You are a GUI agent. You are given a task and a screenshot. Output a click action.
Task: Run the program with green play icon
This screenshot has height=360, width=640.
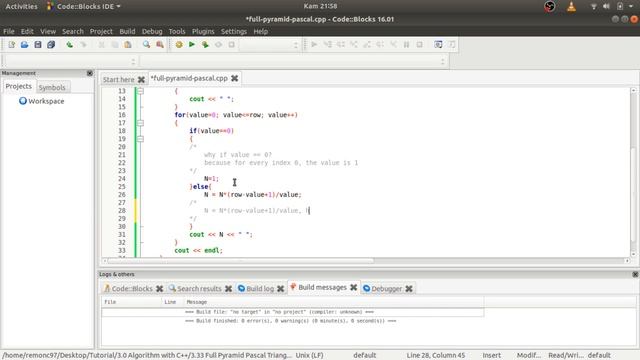click(192, 44)
